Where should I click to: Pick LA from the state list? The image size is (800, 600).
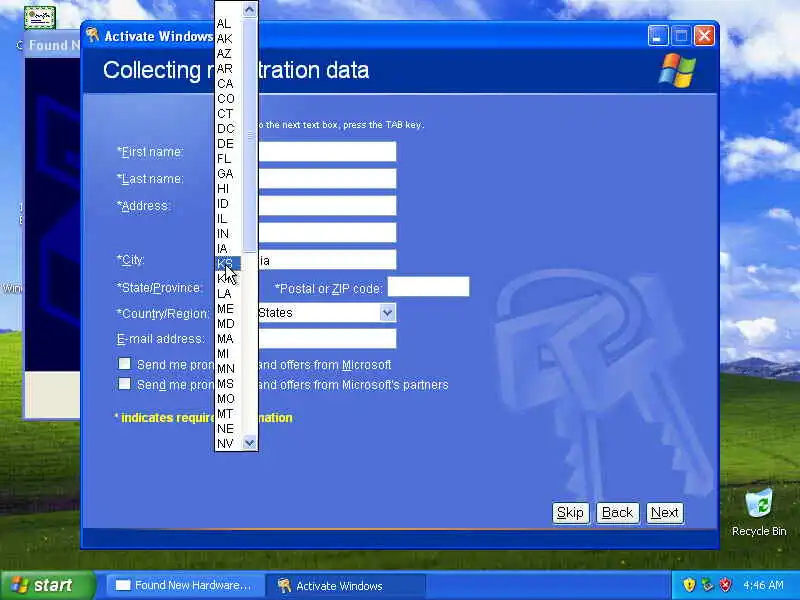point(228,294)
